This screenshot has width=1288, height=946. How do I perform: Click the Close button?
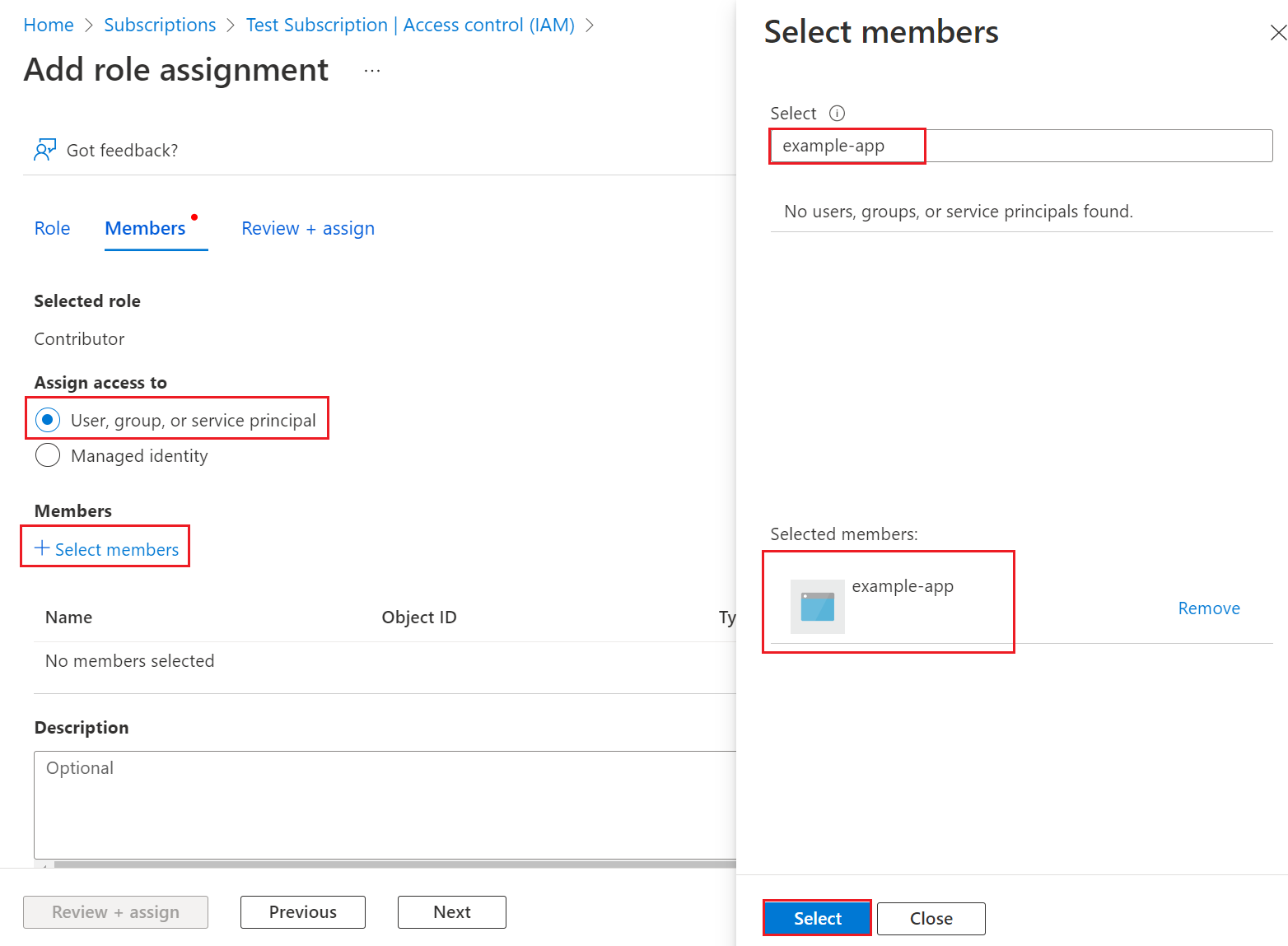(x=931, y=918)
